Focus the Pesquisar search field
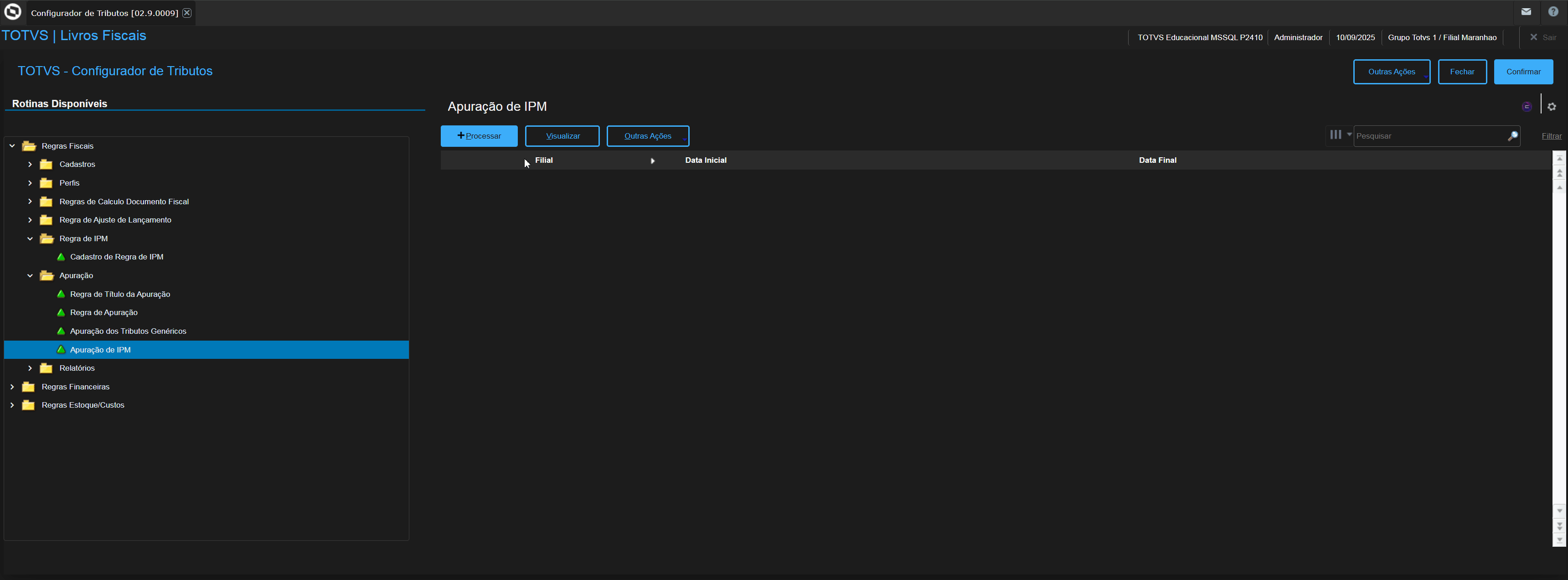This screenshot has width=1568, height=580. pyautogui.click(x=1429, y=136)
